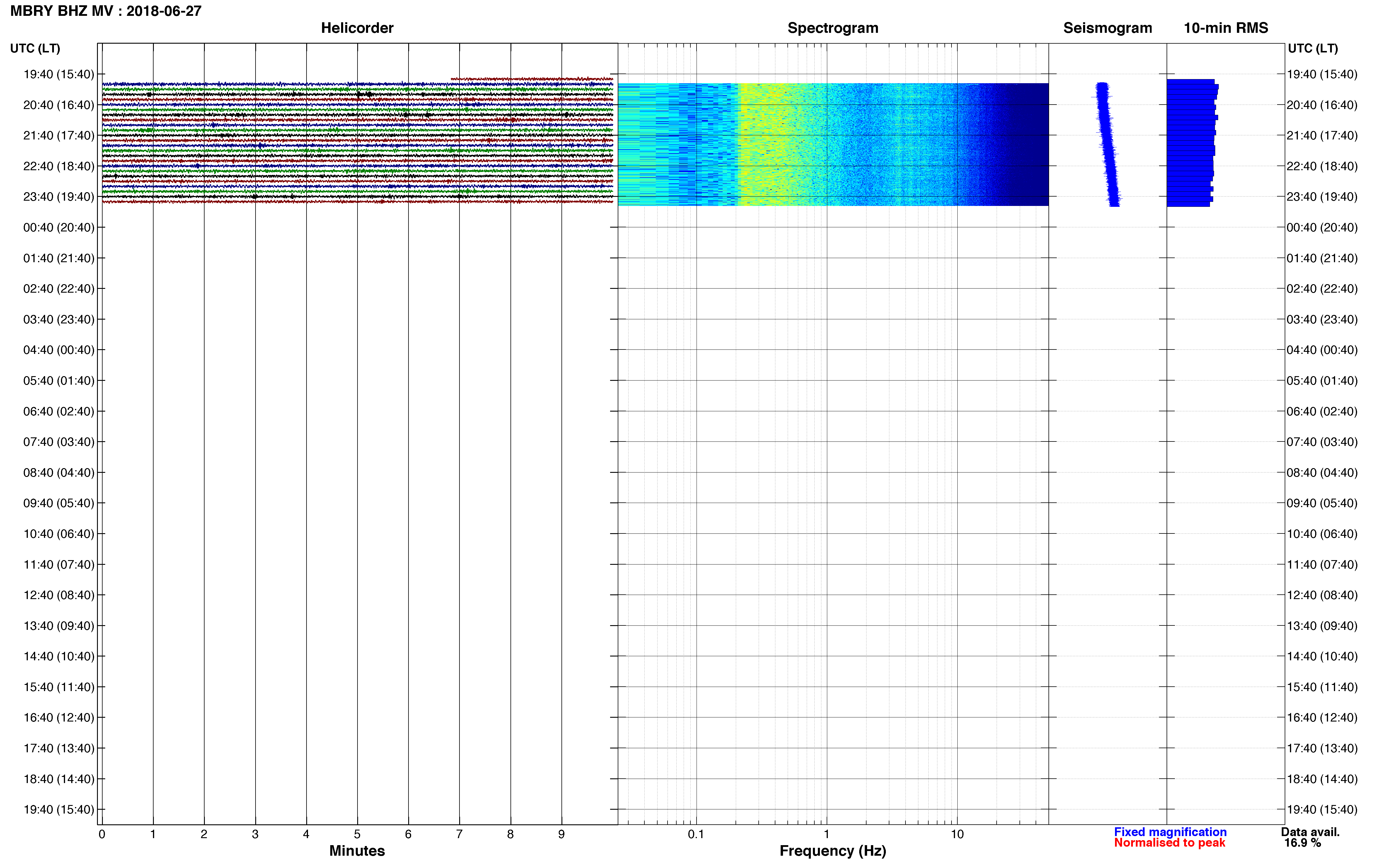Click the left '21:40 (17:40)' time label
The height and width of the screenshot is (868, 1389).
pyautogui.click(x=59, y=135)
